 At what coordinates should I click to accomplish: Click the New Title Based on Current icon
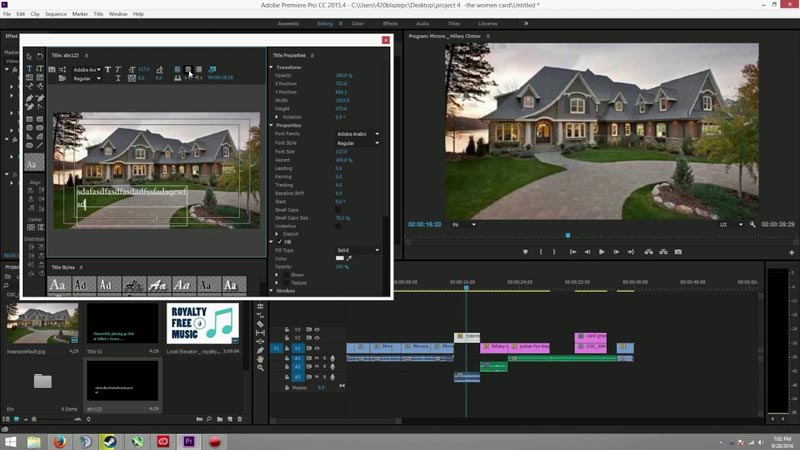52,69
